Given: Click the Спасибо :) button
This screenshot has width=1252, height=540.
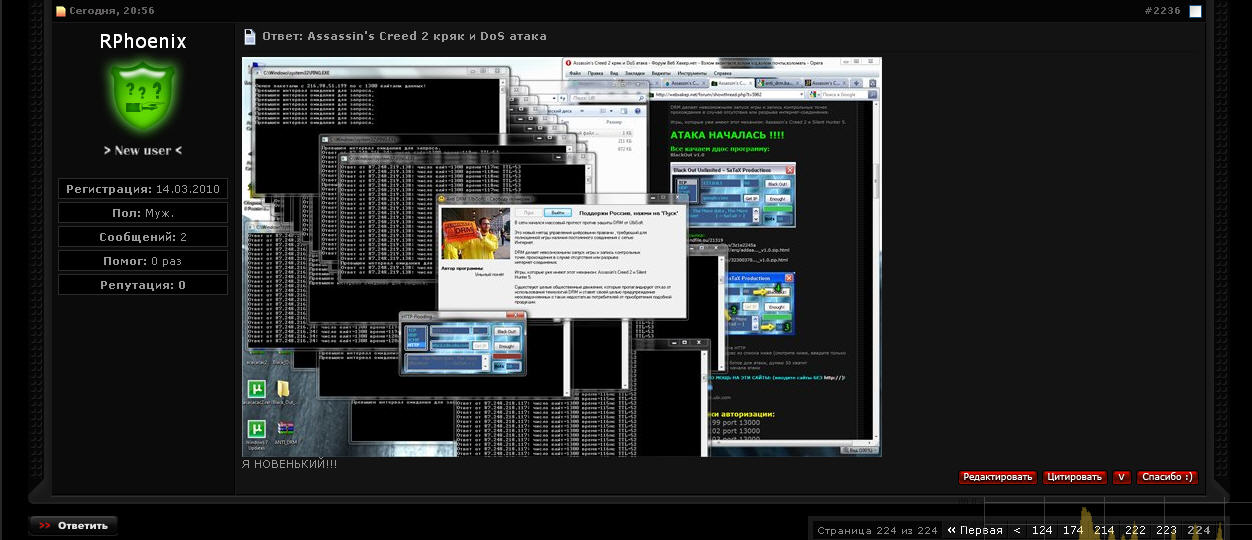Looking at the screenshot, I should click(x=1167, y=477).
